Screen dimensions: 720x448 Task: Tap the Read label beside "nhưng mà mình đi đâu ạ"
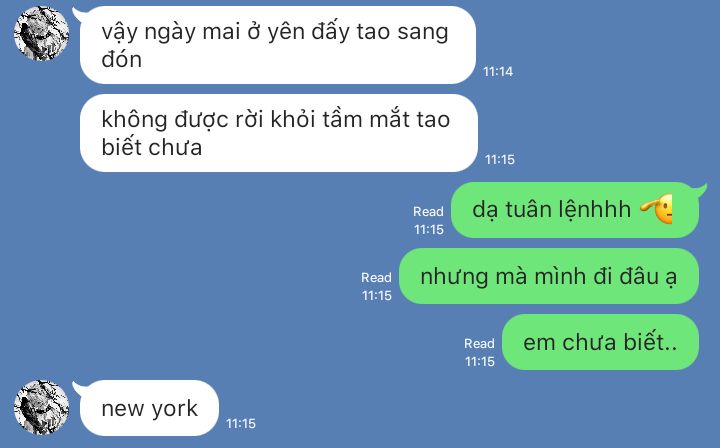coord(376,278)
